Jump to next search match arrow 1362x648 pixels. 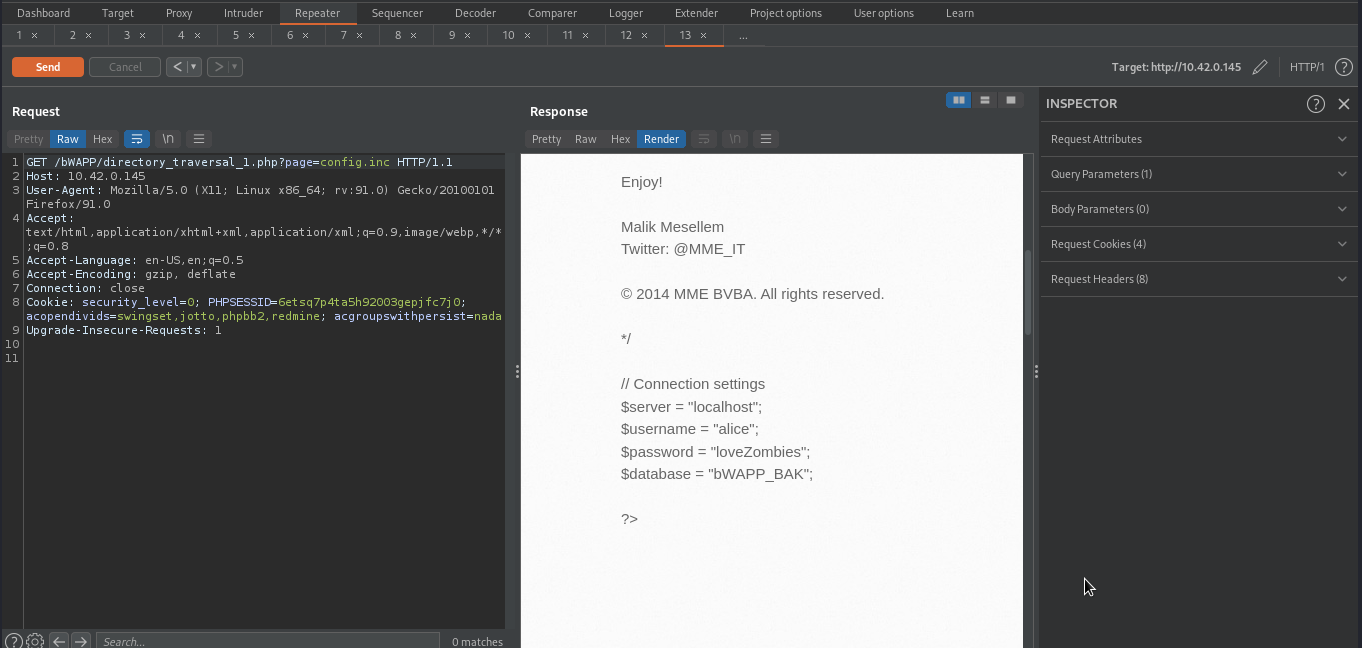coord(81,641)
